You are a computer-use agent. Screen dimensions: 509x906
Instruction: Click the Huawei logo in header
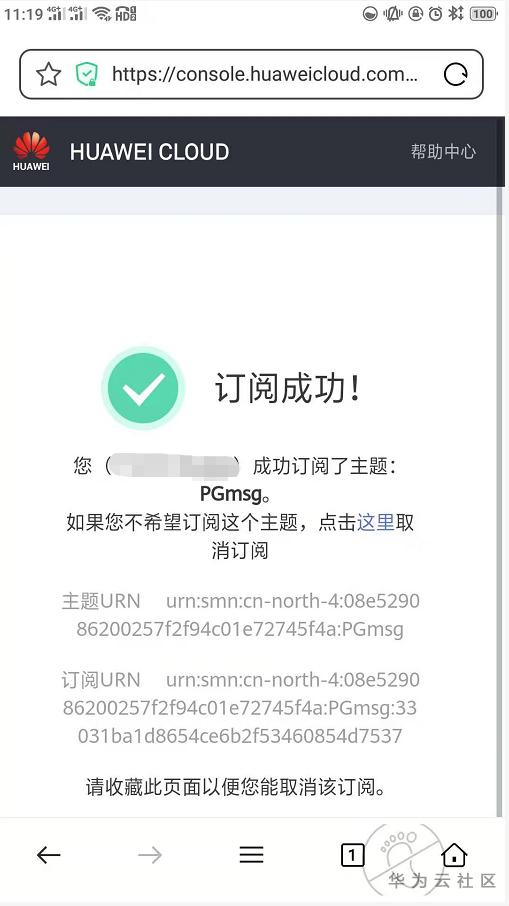pos(31,151)
